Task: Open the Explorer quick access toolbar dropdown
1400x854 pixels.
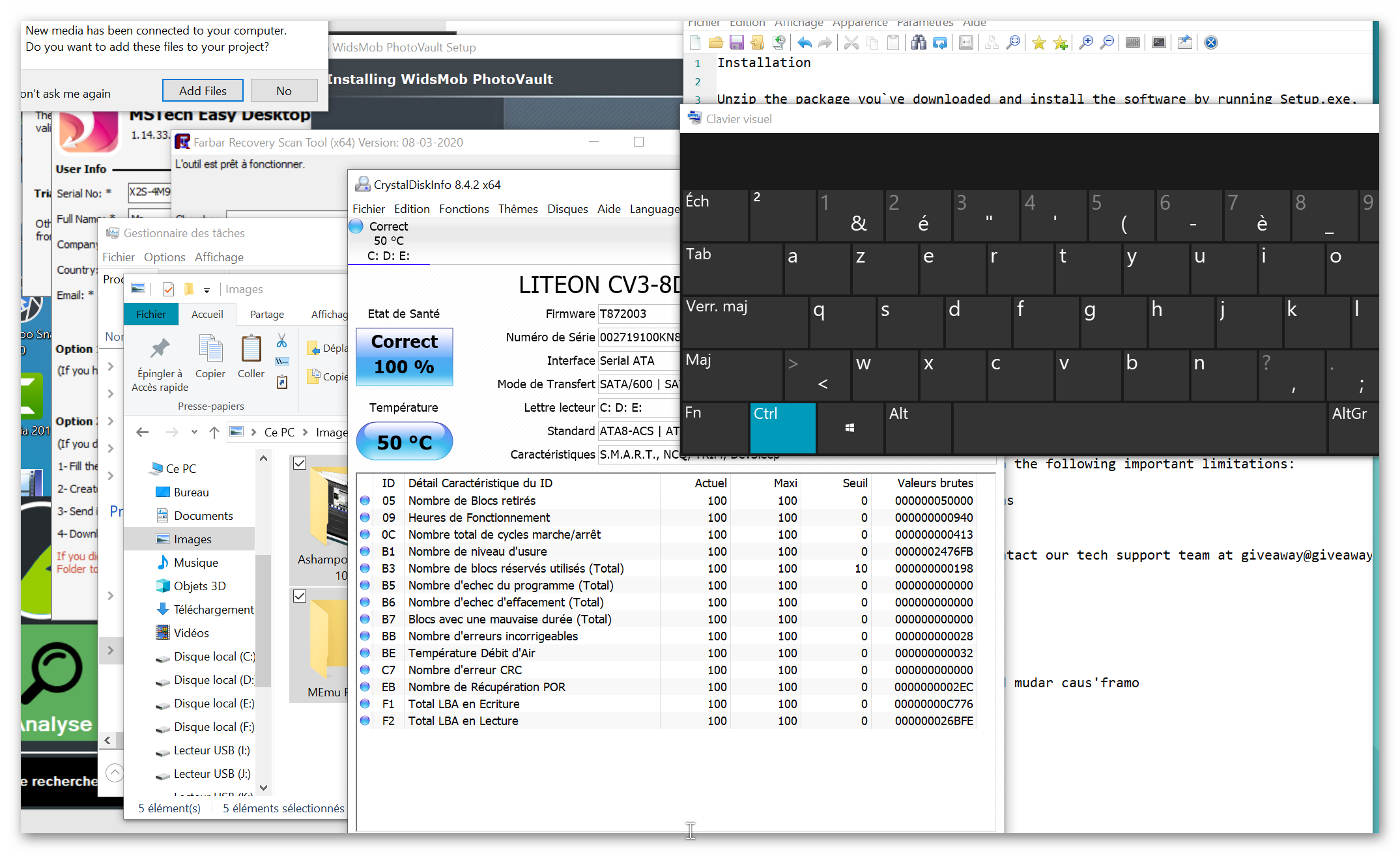Action: click(x=207, y=290)
